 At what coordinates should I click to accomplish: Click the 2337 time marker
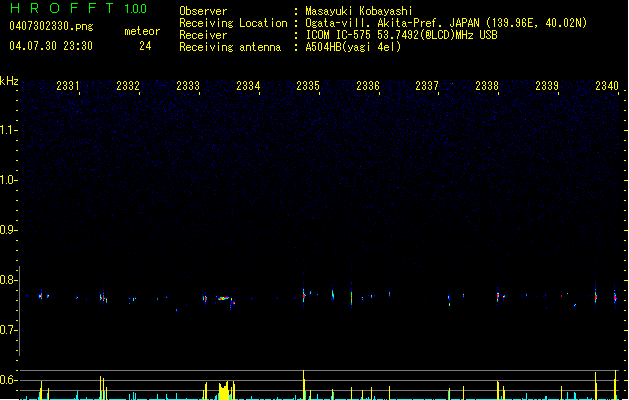(427, 85)
